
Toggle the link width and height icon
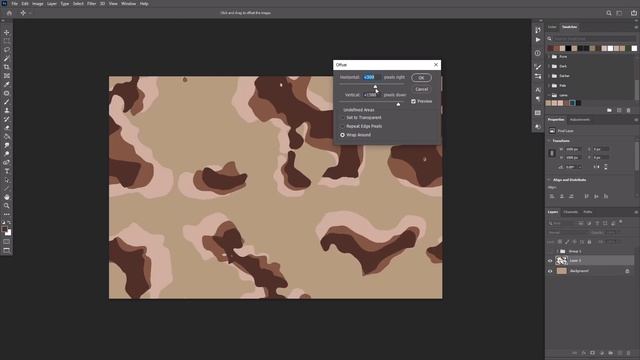click(x=552, y=153)
